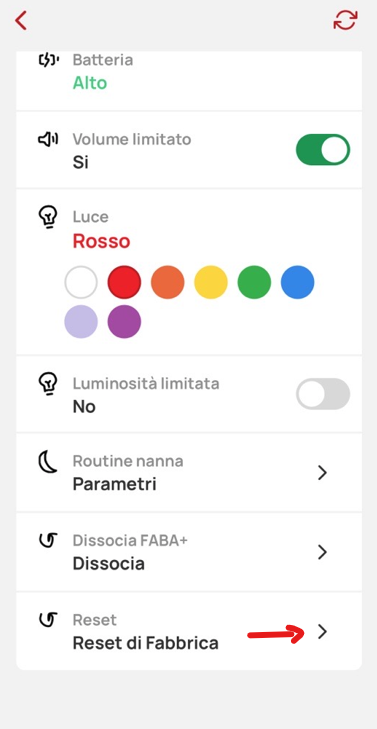Open Routine nanna via its chevron
The height and width of the screenshot is (729, 377).
[322, 473]
